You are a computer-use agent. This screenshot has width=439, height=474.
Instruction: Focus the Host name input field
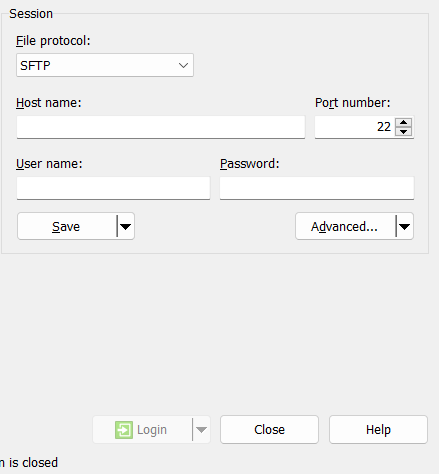(x=161, y=127)
